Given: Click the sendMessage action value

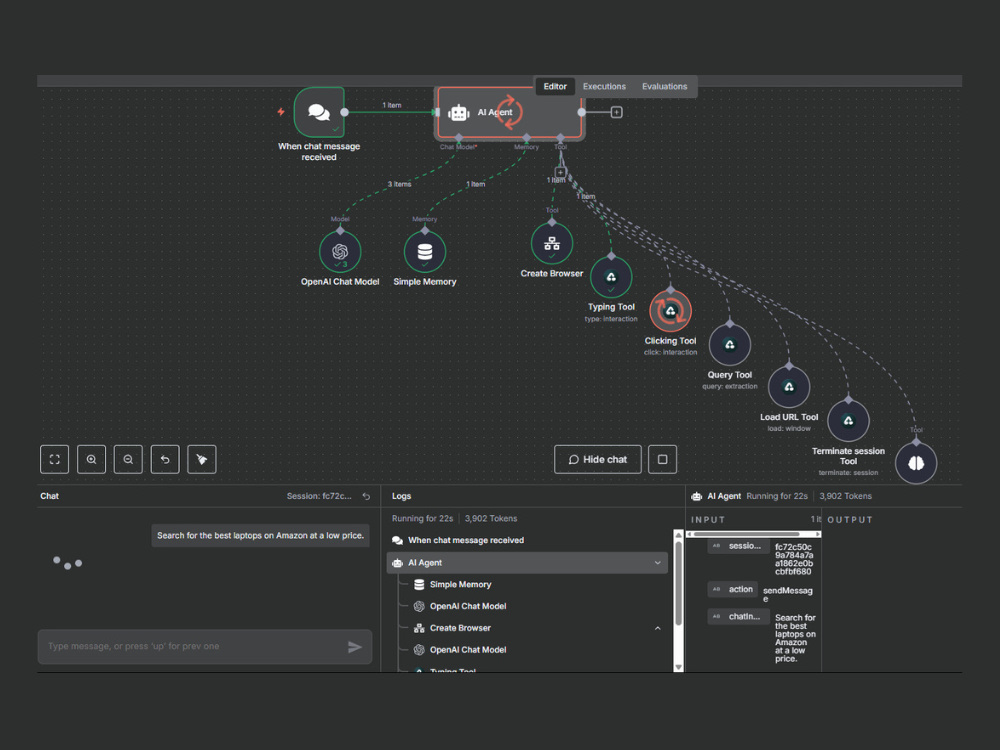Looking at the screenshot, I should click(788, 594).
